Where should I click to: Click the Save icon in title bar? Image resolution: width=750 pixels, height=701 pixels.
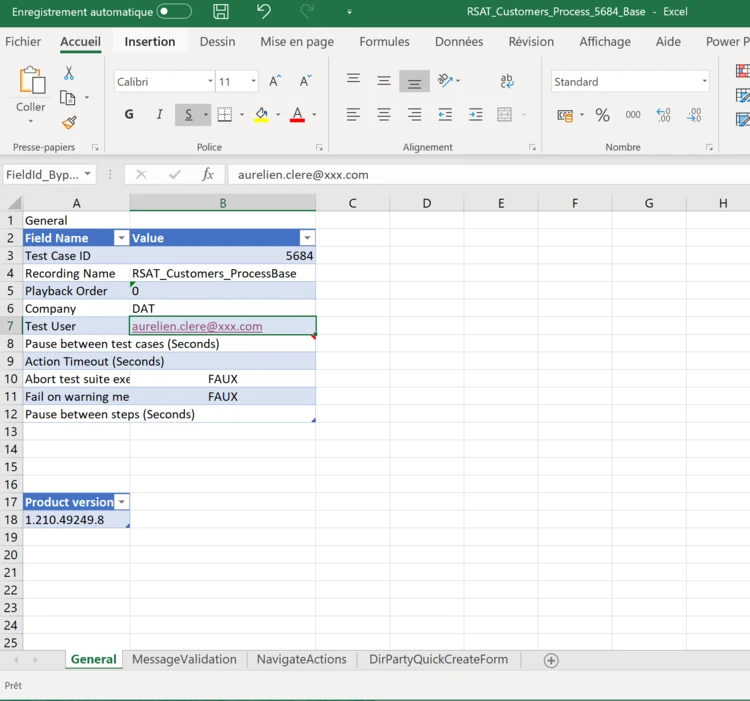(x=221, y=12)
